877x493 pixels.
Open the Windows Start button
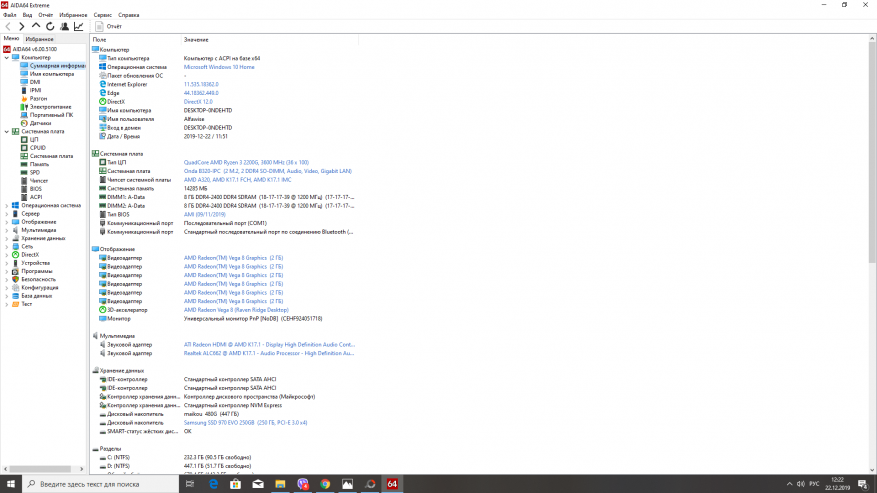11,484
